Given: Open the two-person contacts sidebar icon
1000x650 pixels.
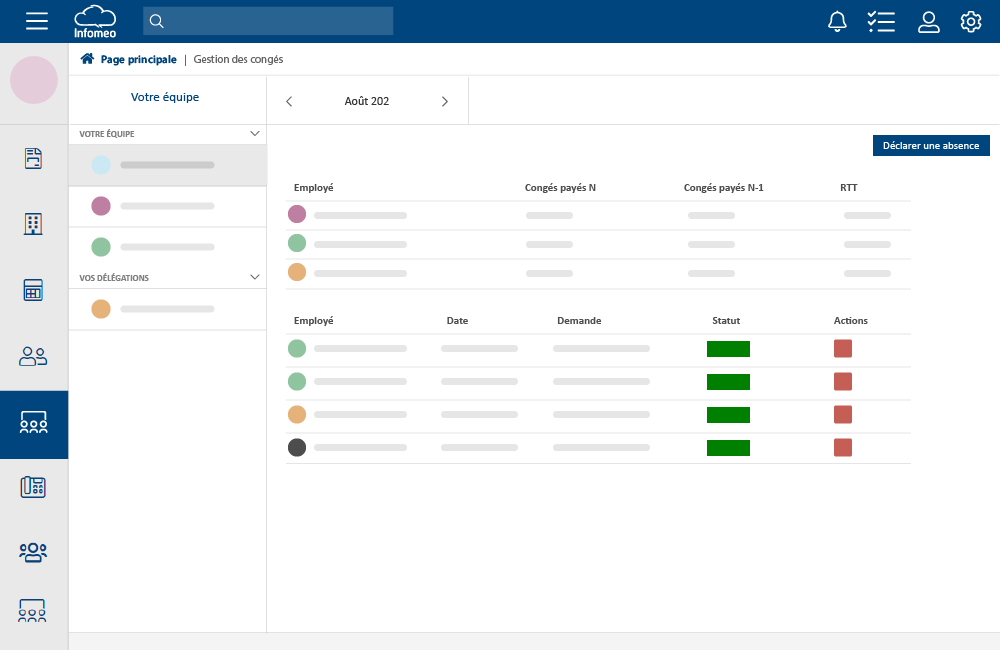Looking at the screenshot, I should pos(34,356).
